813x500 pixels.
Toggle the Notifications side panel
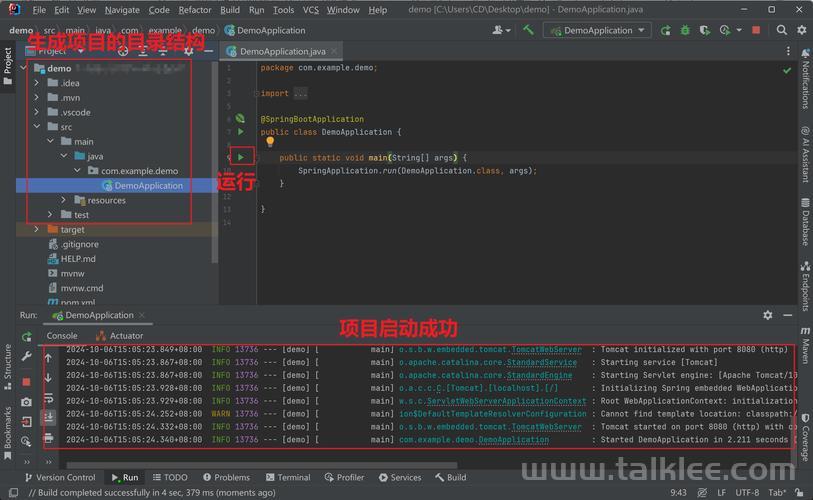805,79
